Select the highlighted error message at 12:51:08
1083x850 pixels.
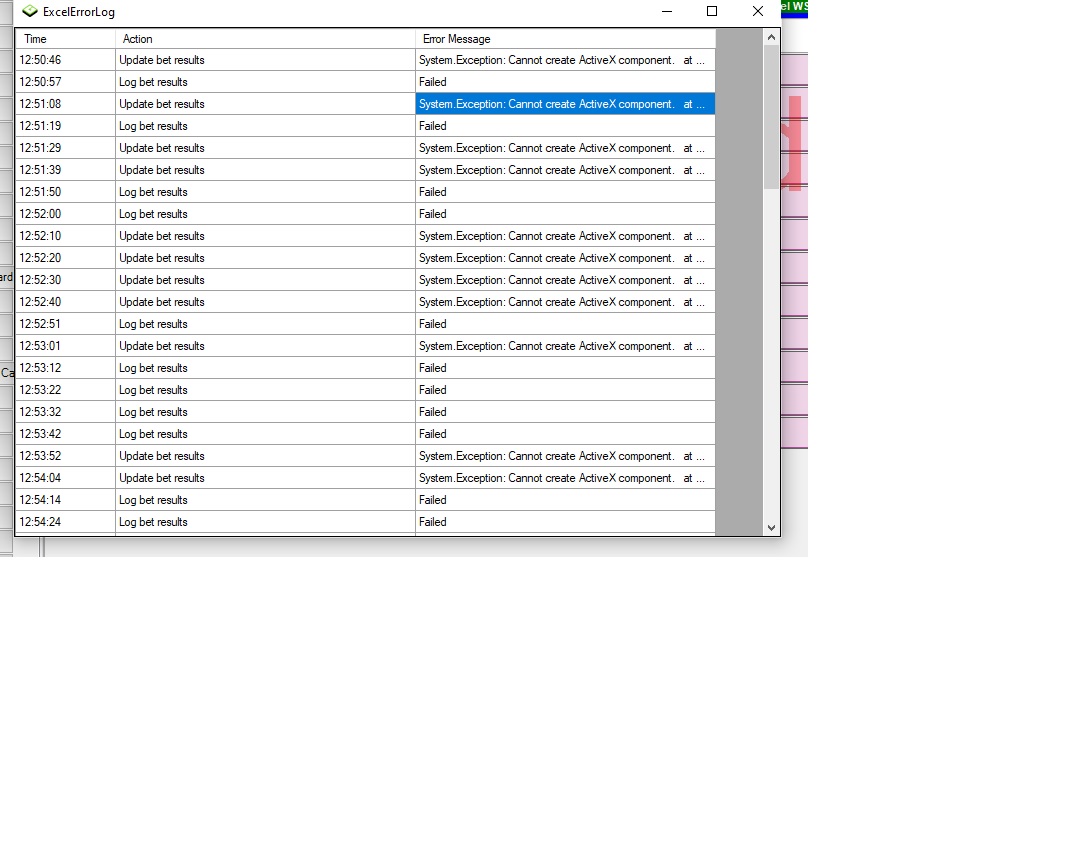[x=565, y=104]
